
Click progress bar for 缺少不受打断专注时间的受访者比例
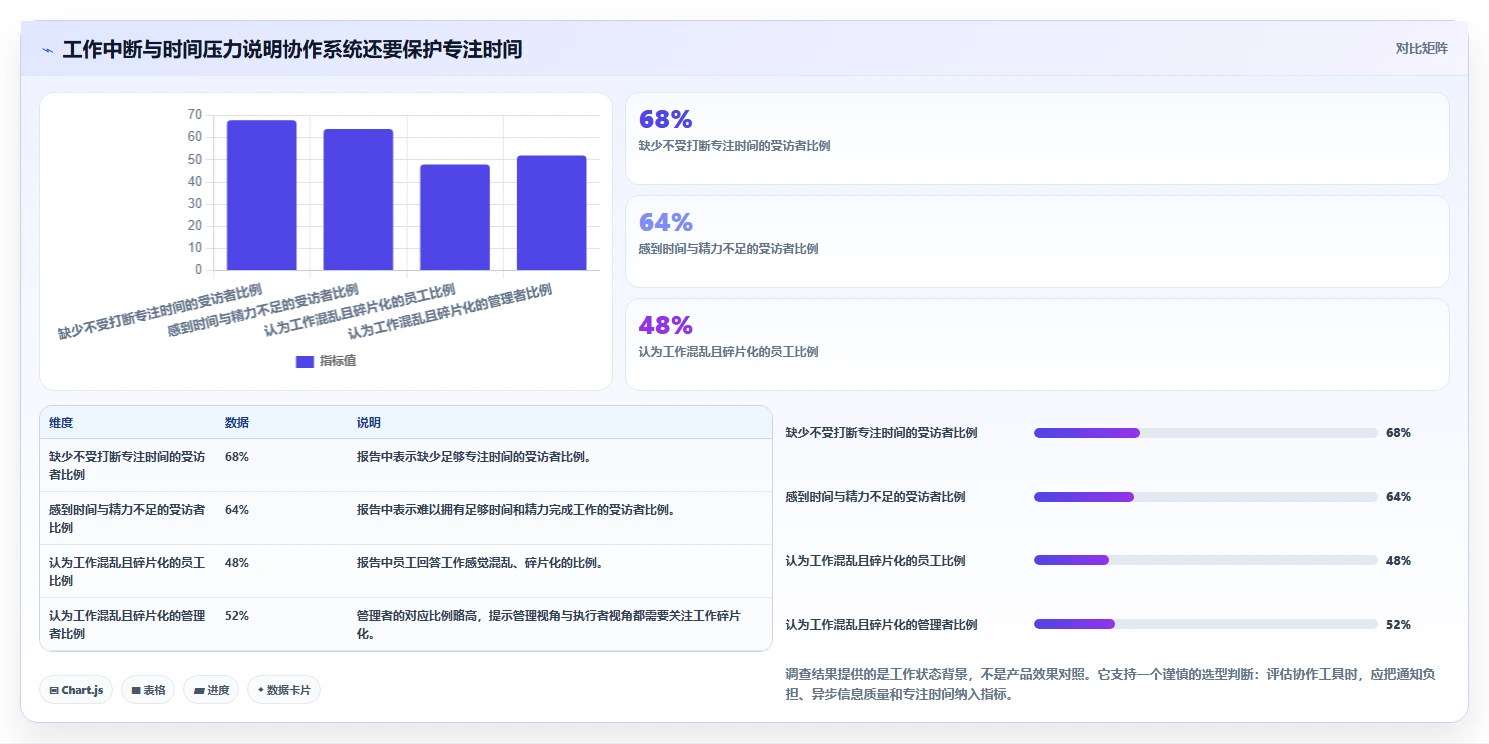[1206, 433]
